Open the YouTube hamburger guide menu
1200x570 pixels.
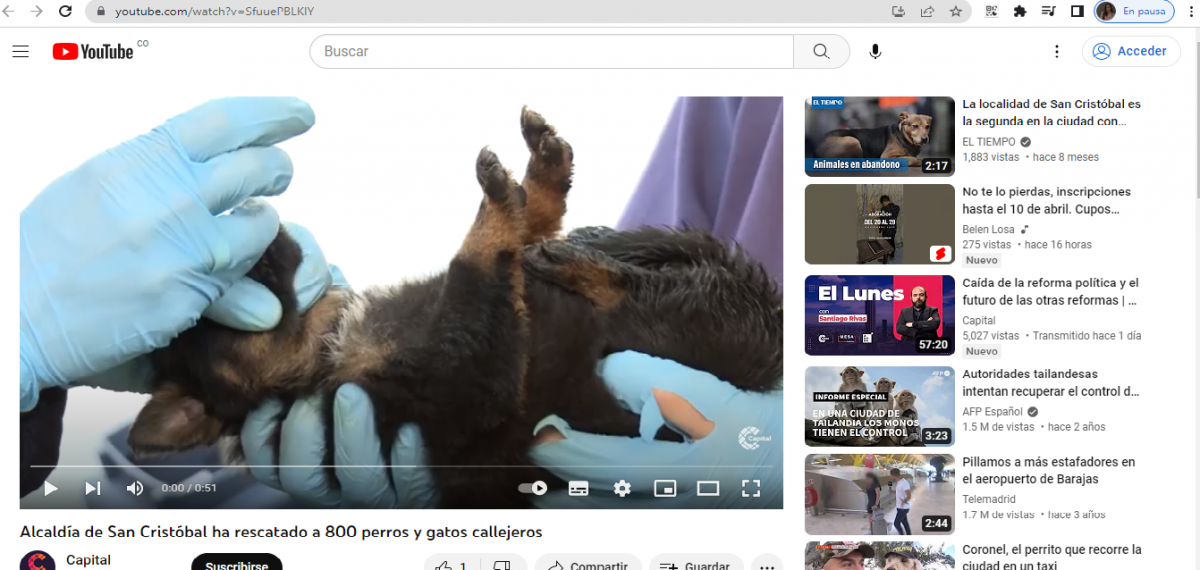20,51
